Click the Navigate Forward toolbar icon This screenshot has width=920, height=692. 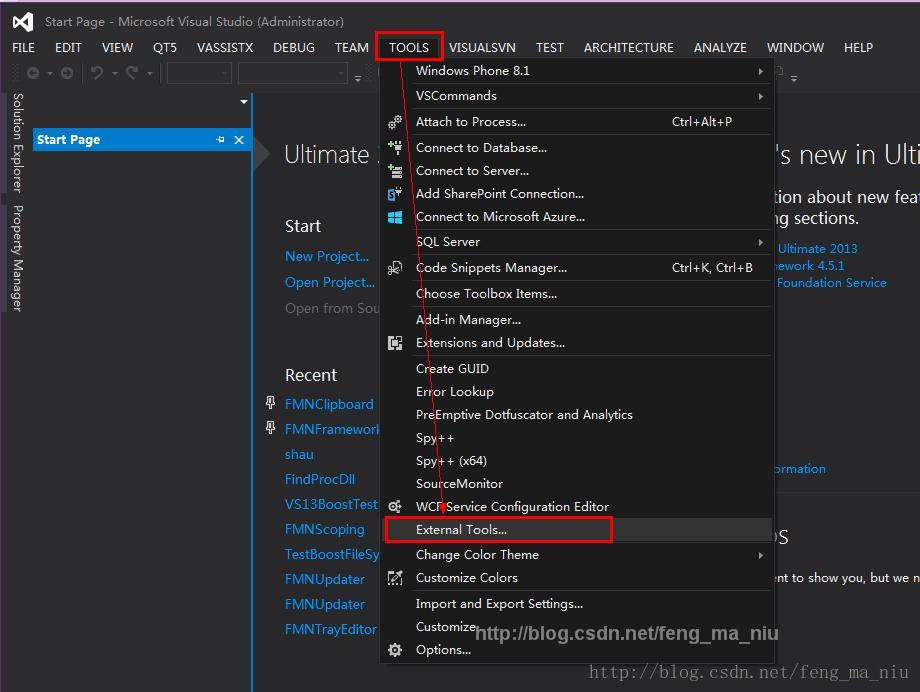click(67, 73)
